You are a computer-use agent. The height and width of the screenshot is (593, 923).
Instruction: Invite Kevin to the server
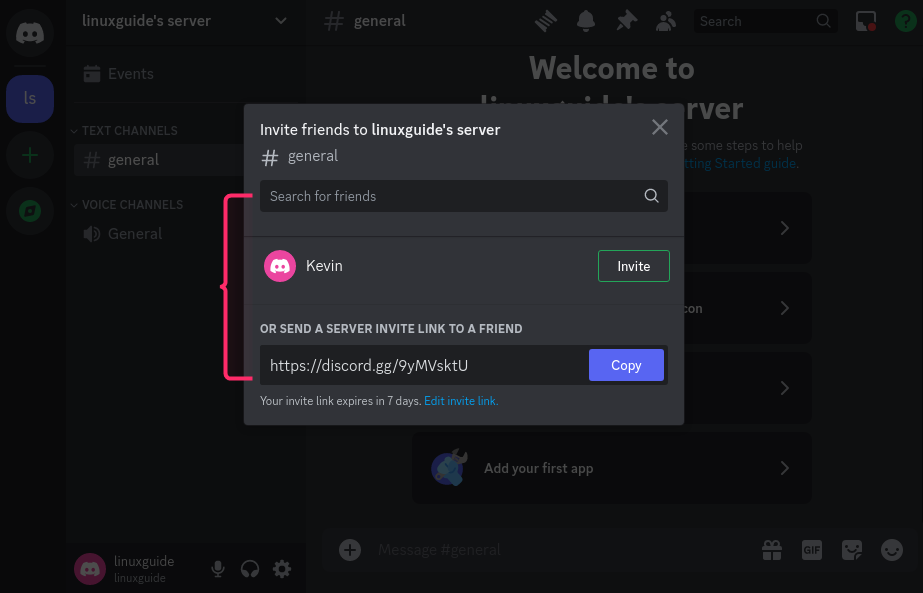click(633, 266)
